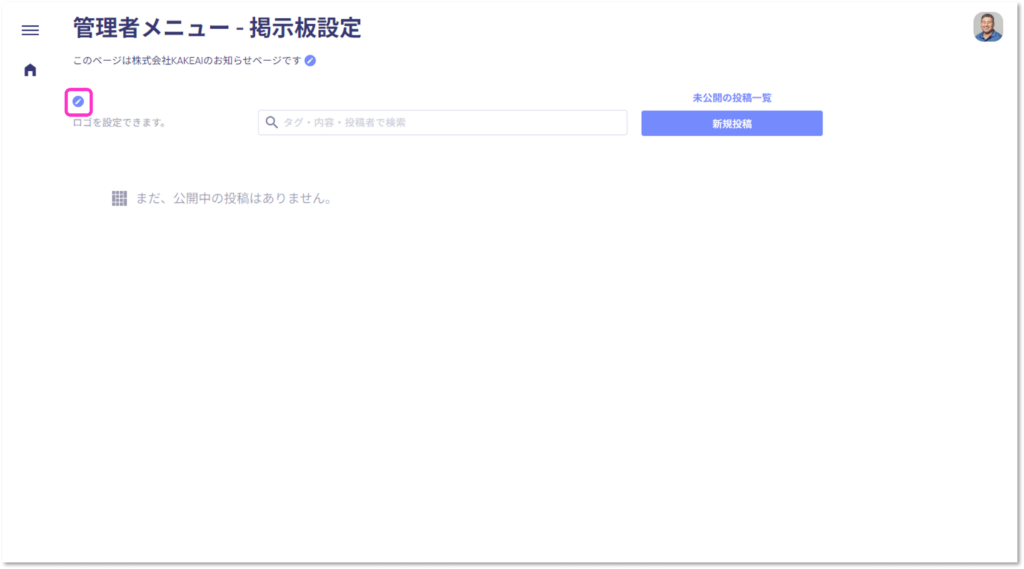Select text まだ、公開中の投稿はありません。
Screen dimensions: 1024x569
pos(234,199)
